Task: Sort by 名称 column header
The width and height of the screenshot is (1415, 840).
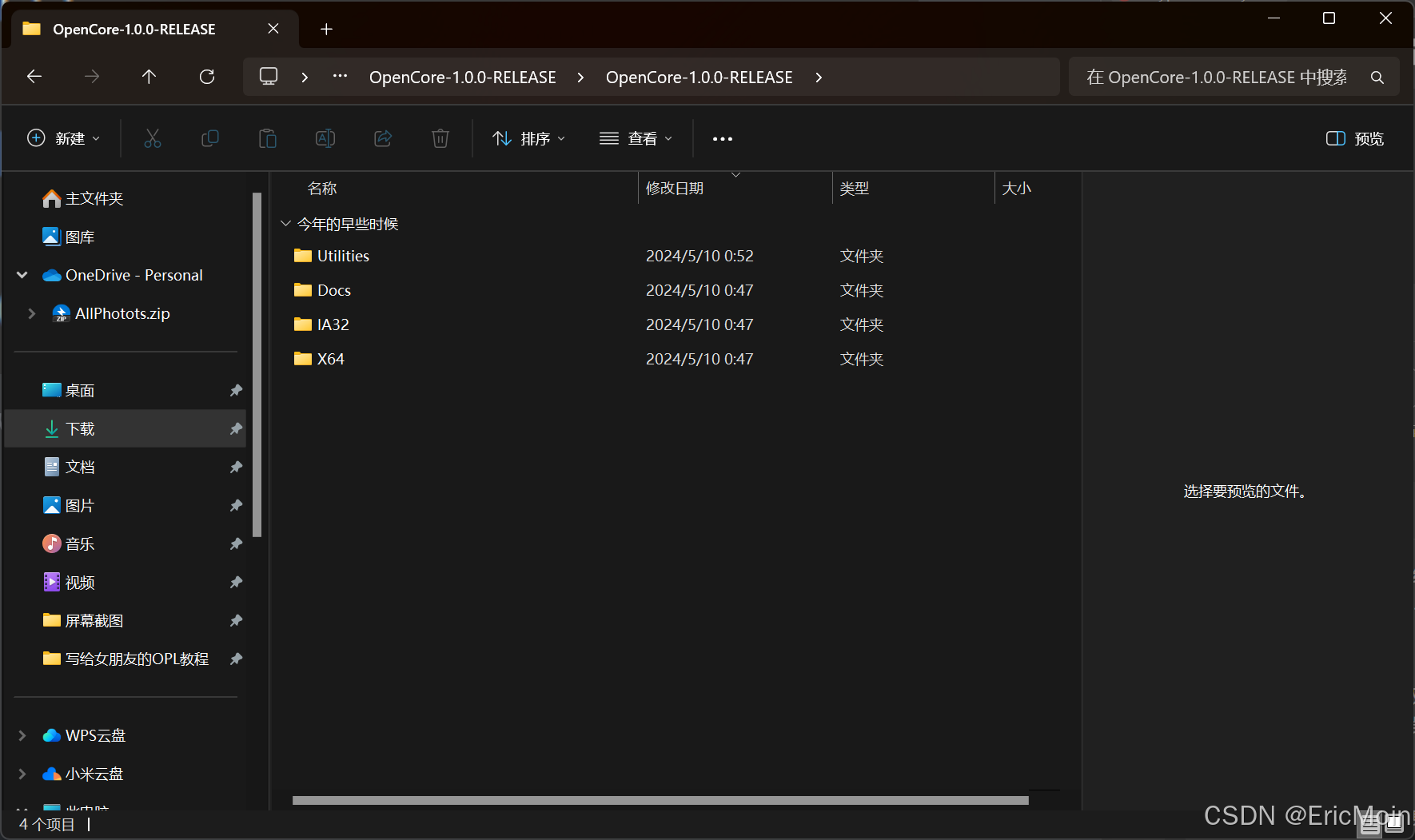Action: [x=322, y=189]
